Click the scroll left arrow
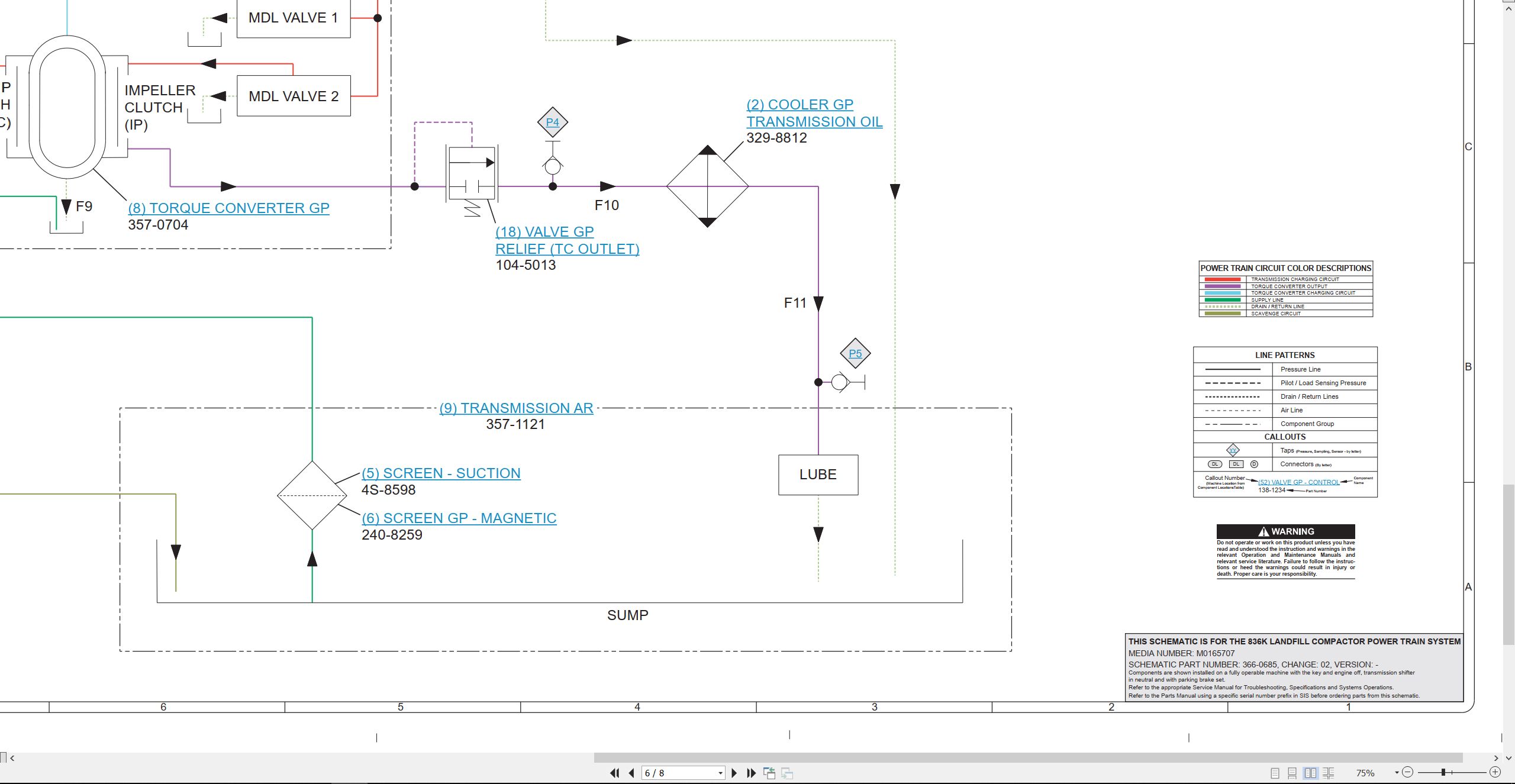 [12, 758]
